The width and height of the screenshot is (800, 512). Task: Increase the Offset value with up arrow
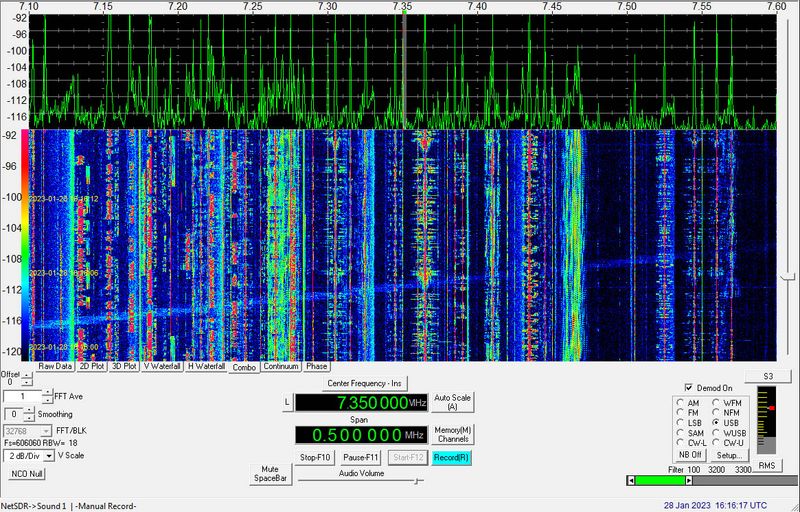(27, 376)
